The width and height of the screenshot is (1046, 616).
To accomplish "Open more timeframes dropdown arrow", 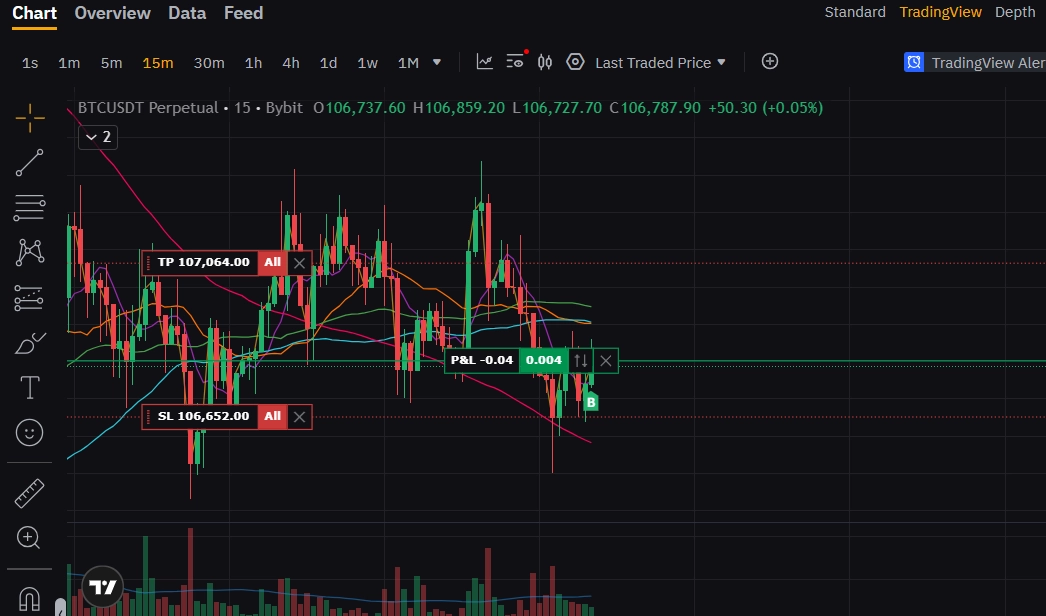I will (437, 62).
